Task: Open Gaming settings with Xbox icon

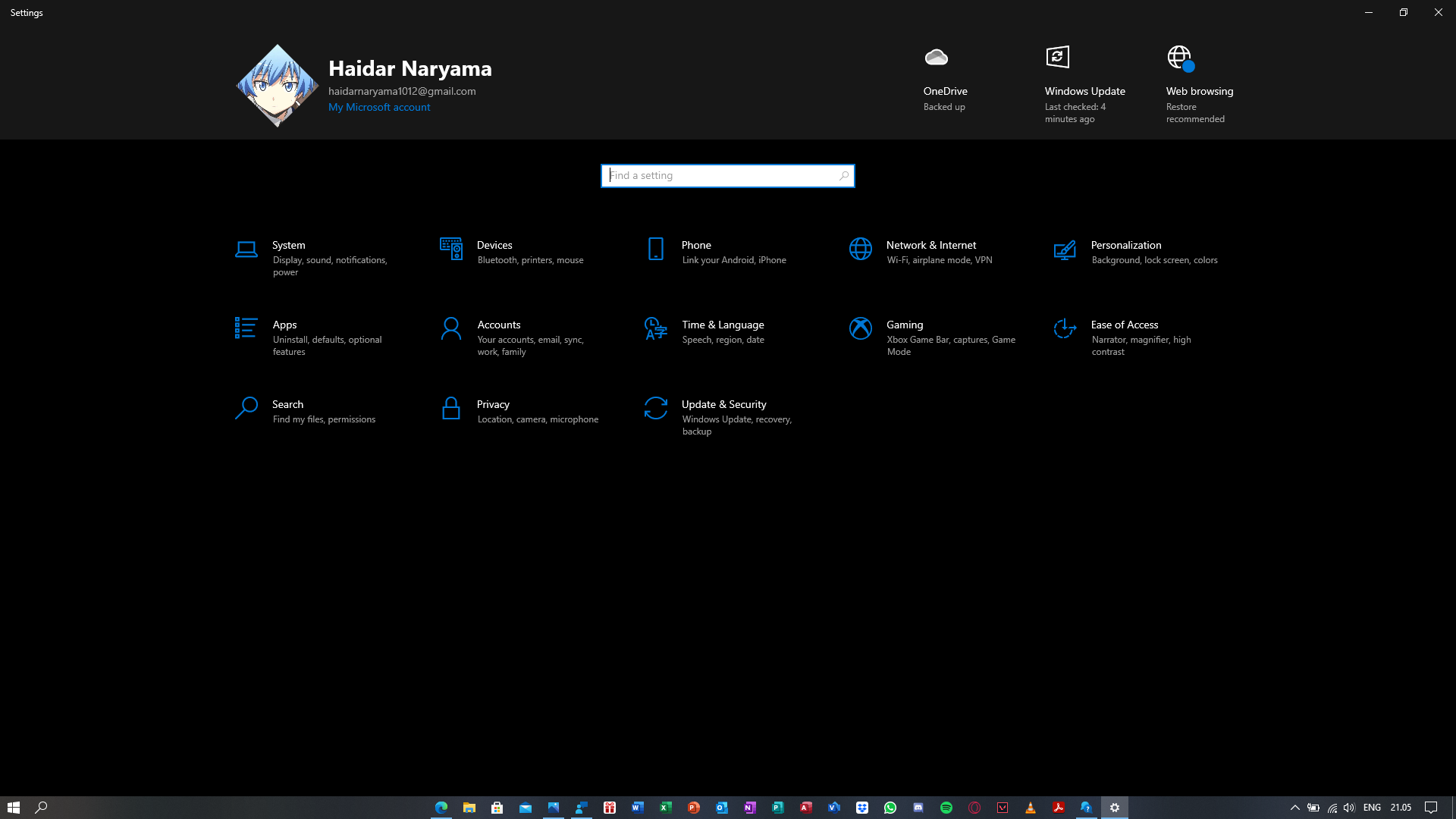Action: pyautogui.click(x=937, y=337)
